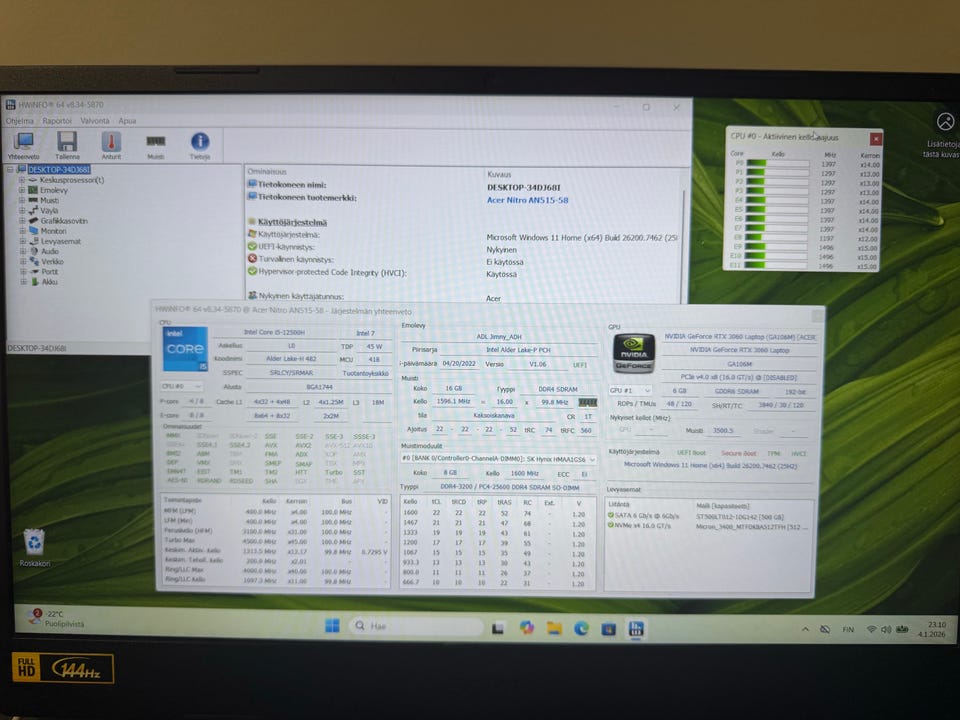Click the Wi-Fi network tray icon
Image resolution: width=960 pixels, height=720 pixels.
click(871, 629)
